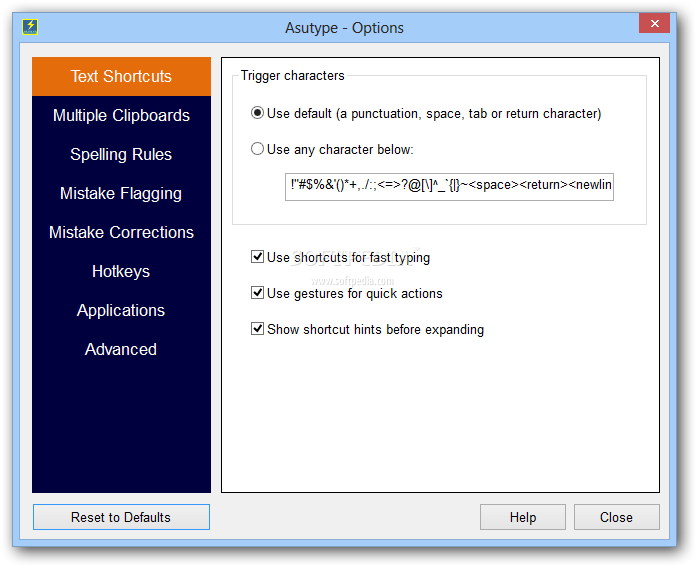This screenshot has width=697, height=567.
Task: Select the Text Shortcuts tab
Action: point(121,76)
